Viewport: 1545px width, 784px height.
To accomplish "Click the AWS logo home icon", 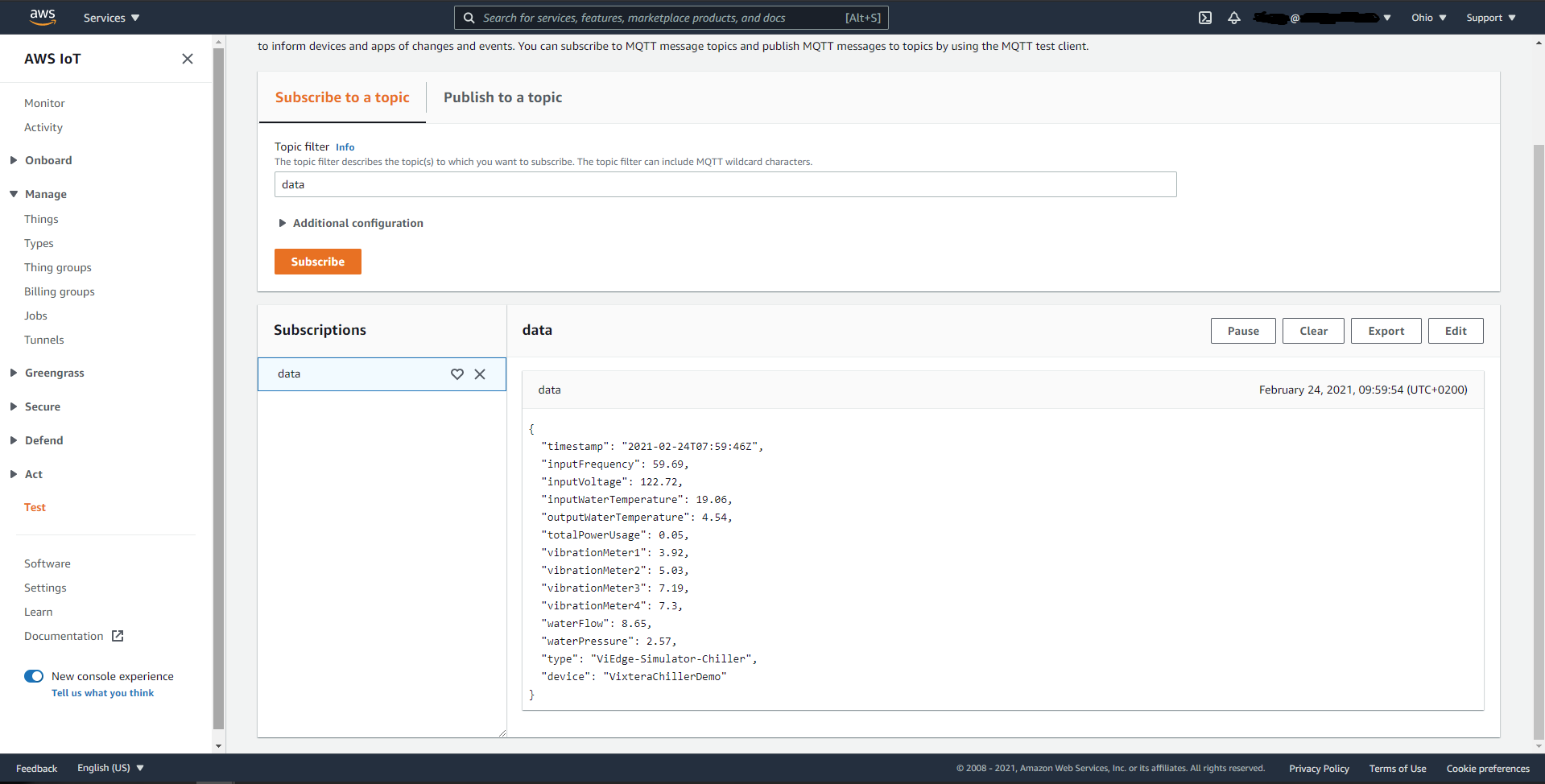I will tap(43, 17).
